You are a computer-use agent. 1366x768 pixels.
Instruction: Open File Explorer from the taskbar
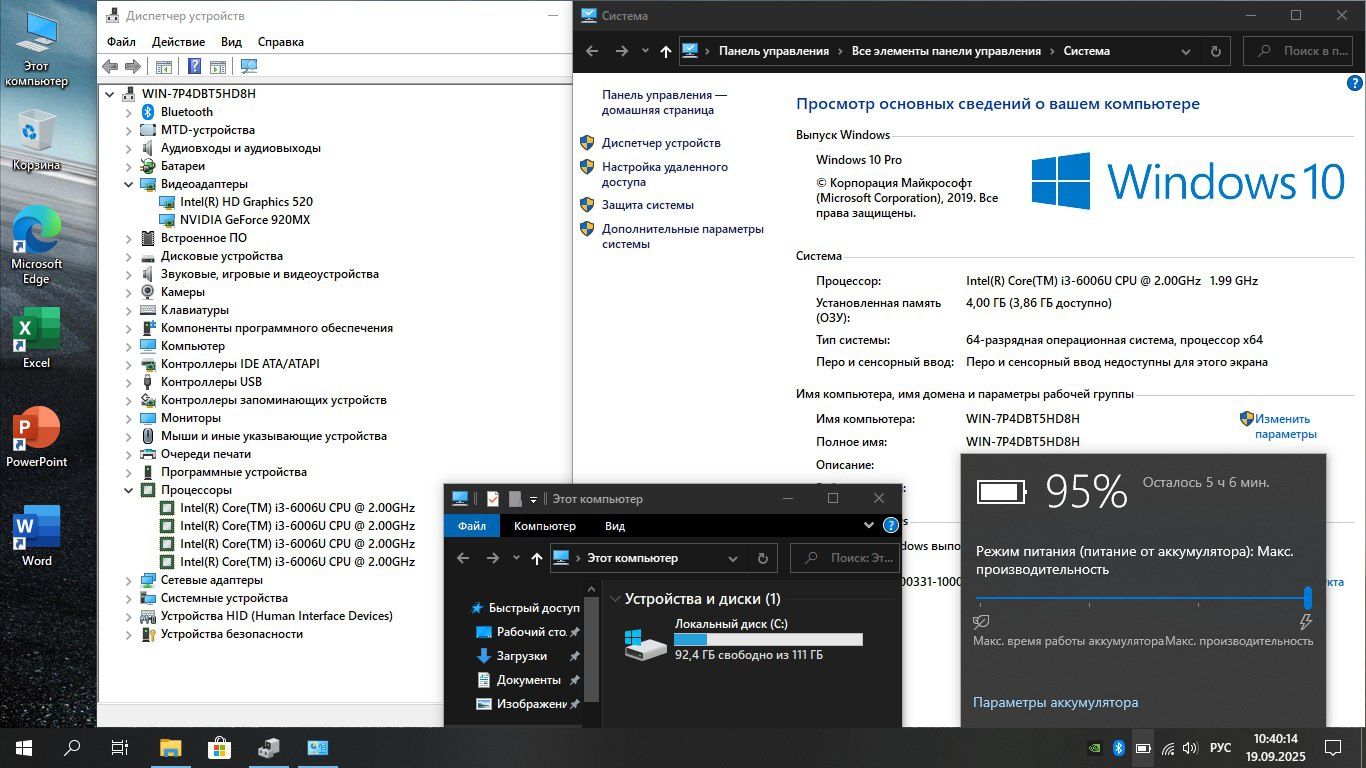click(x=170, y=747)
